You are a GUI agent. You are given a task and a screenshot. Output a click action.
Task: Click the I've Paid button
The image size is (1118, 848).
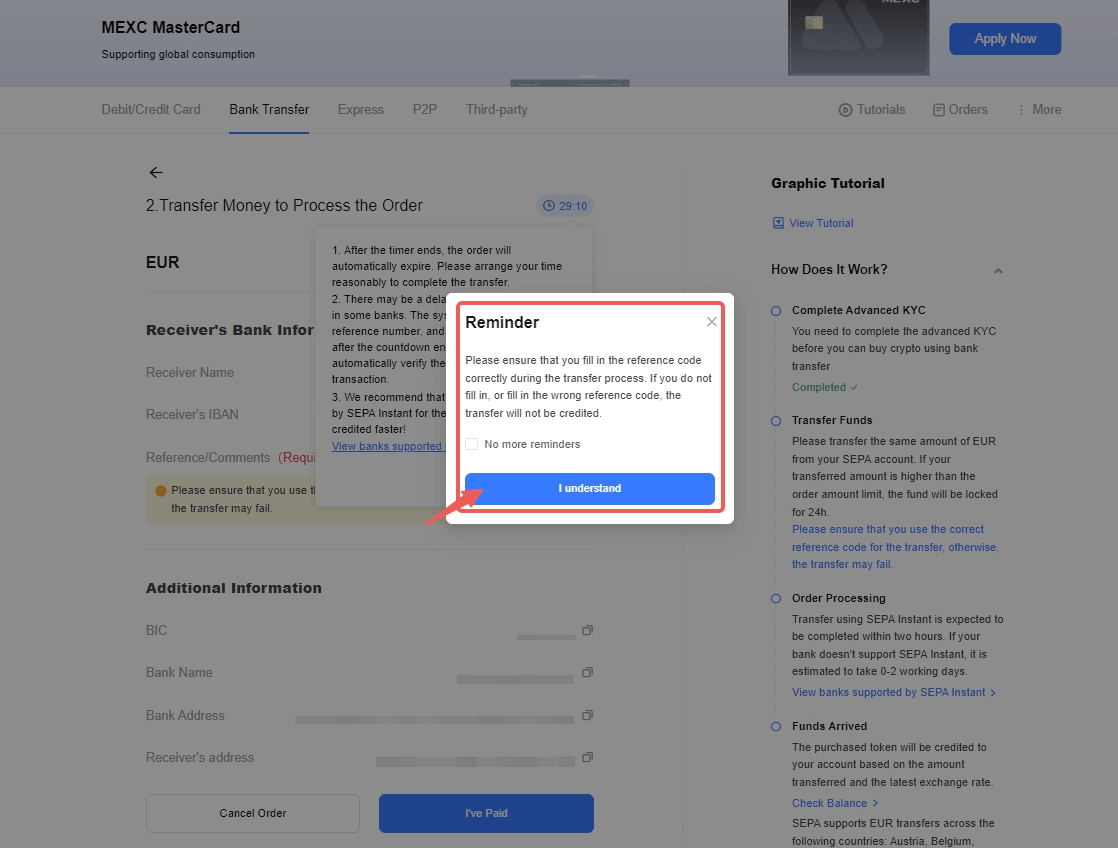click(x=486, y=813)
